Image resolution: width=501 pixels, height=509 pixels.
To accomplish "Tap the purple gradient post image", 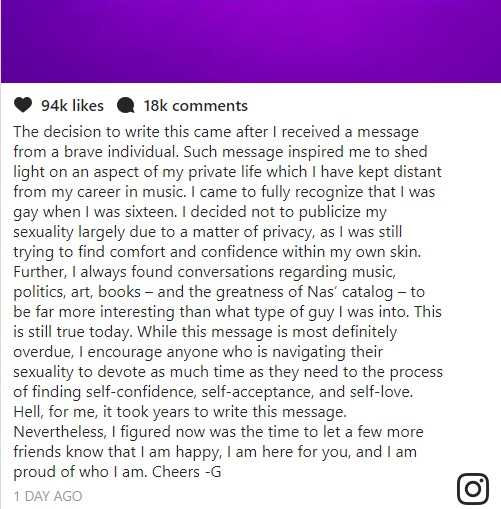I will coord(251,41).
